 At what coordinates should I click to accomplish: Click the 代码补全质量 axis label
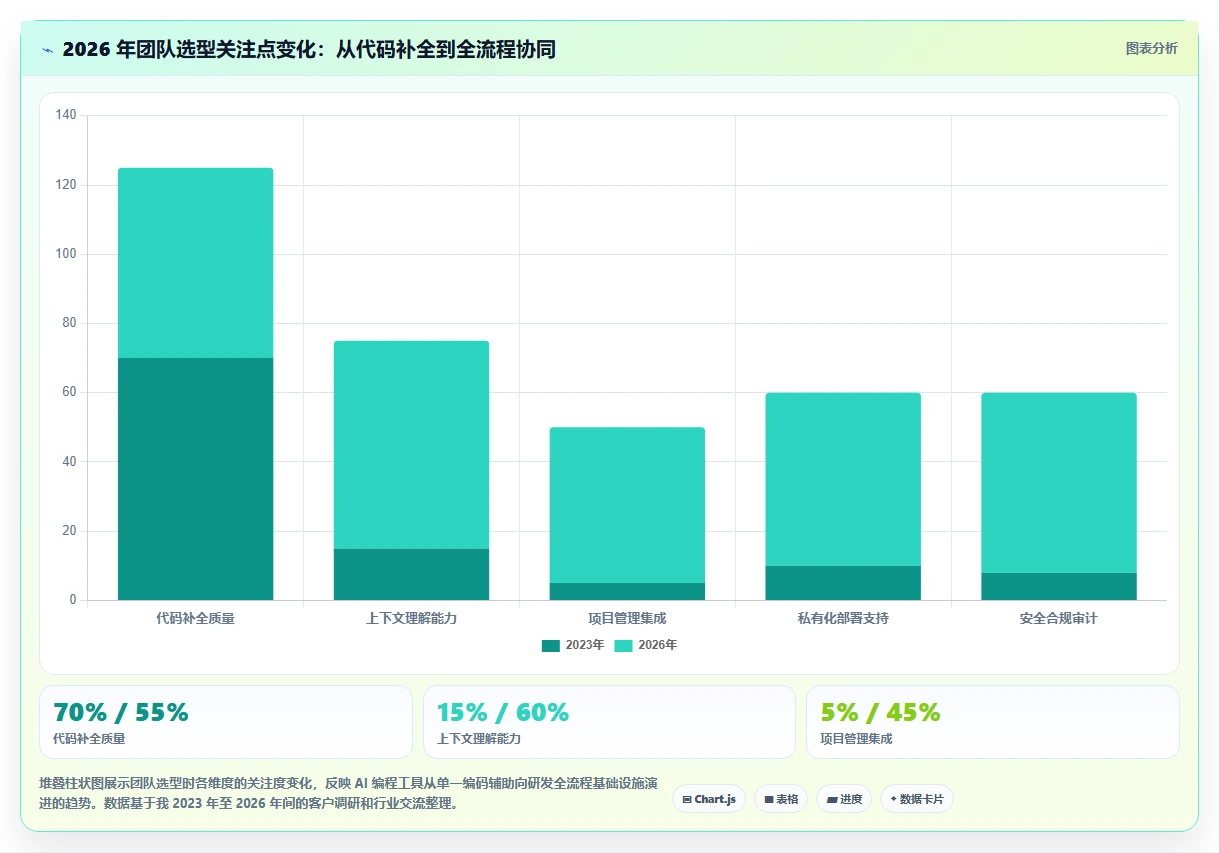click(x=196, y=618)
